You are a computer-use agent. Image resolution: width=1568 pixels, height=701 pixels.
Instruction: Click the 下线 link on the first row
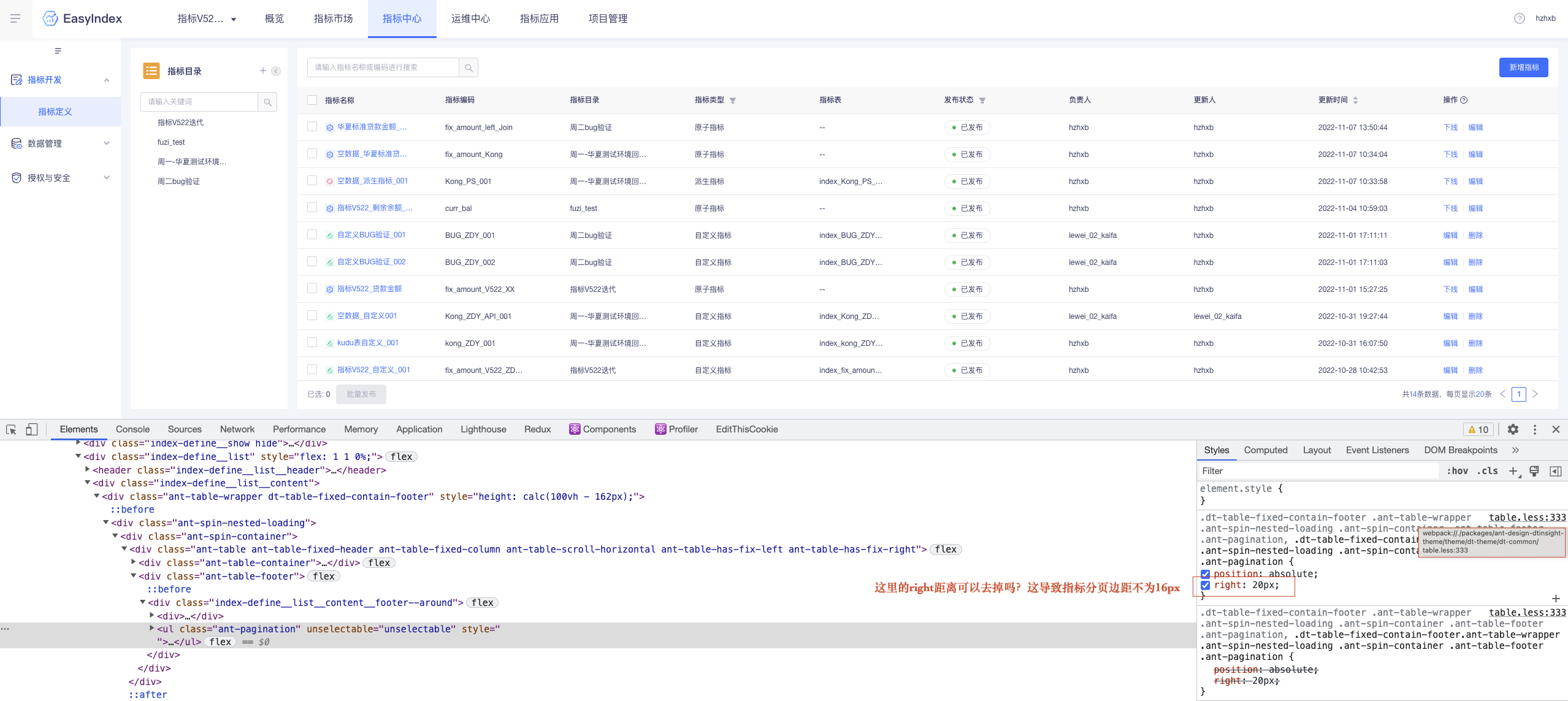[x=1450, y=128]
